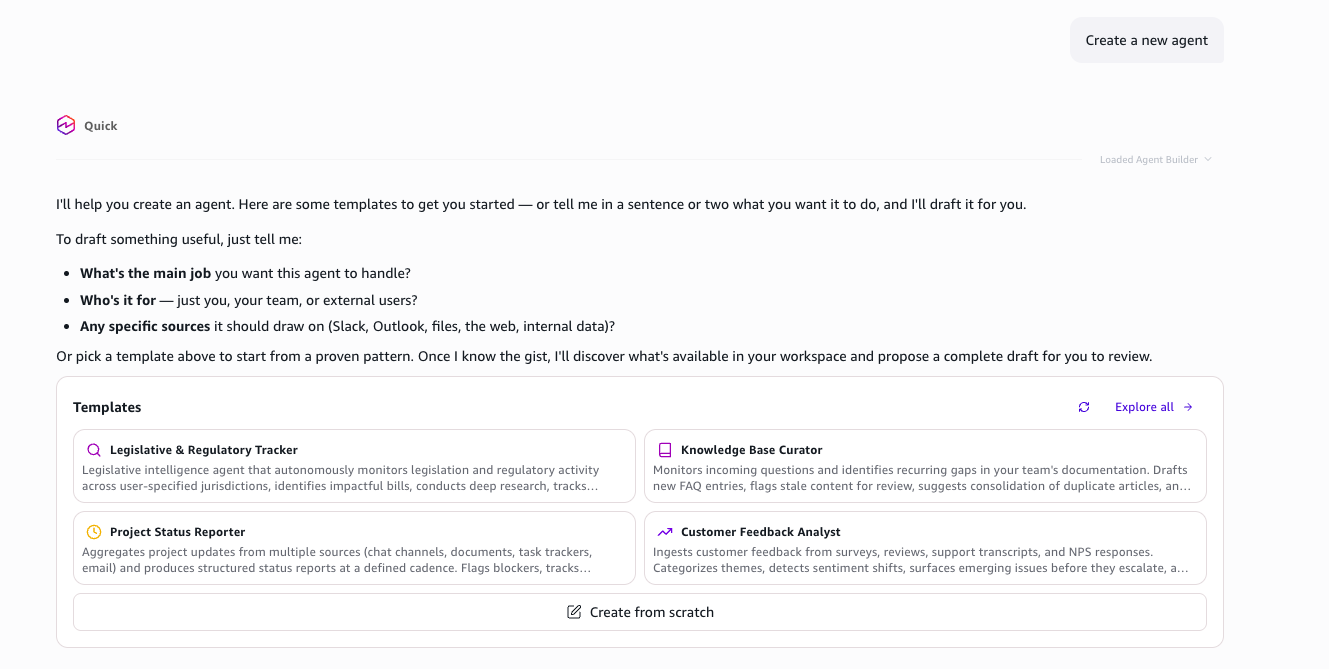Expand the Loaded Agent Builder chevron
The image size is (1329, 669).
click(1208, 160)
